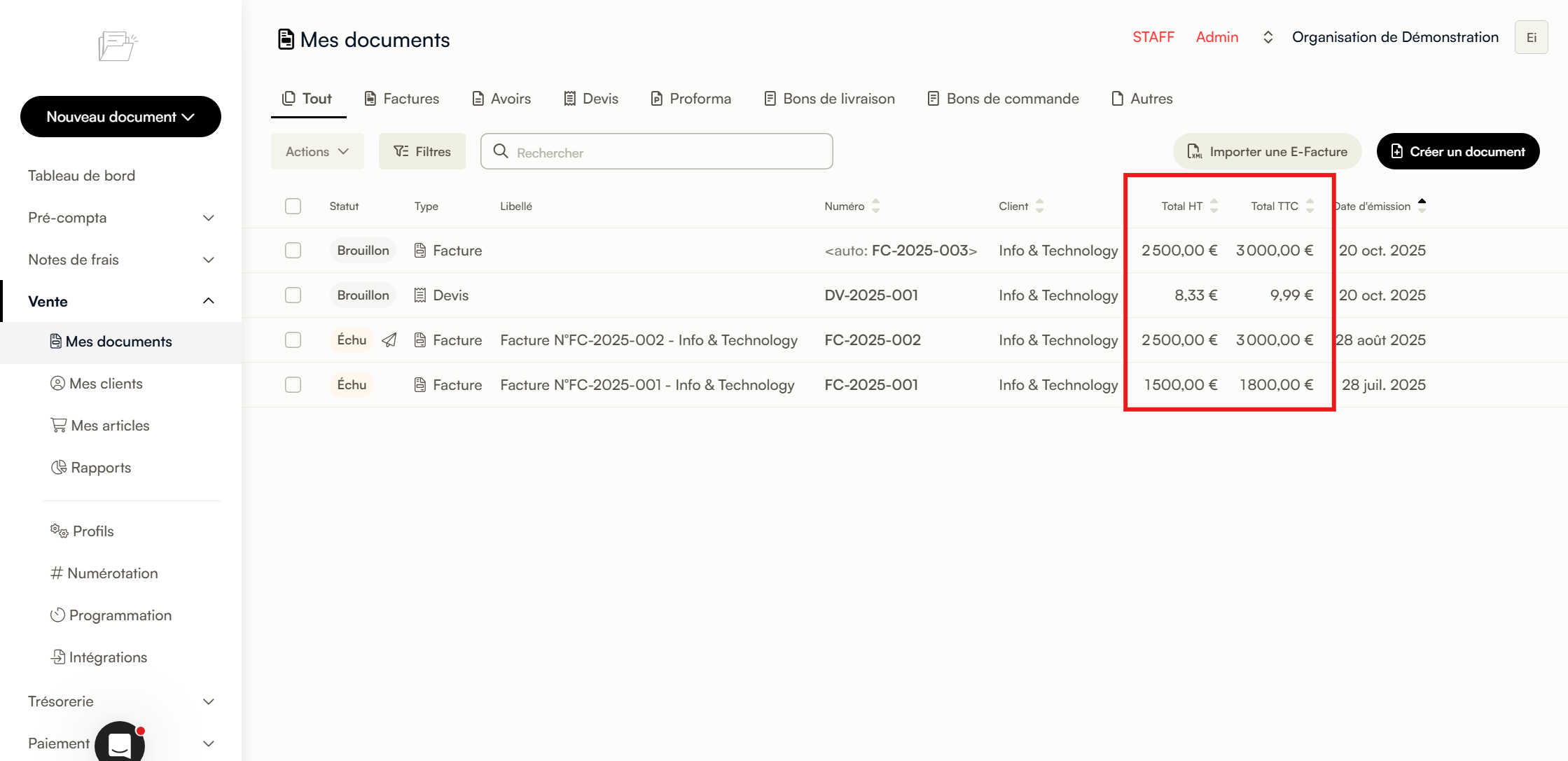Click the STAFF label in header
The image size is (1568, 761).
tap(1153, 37)
